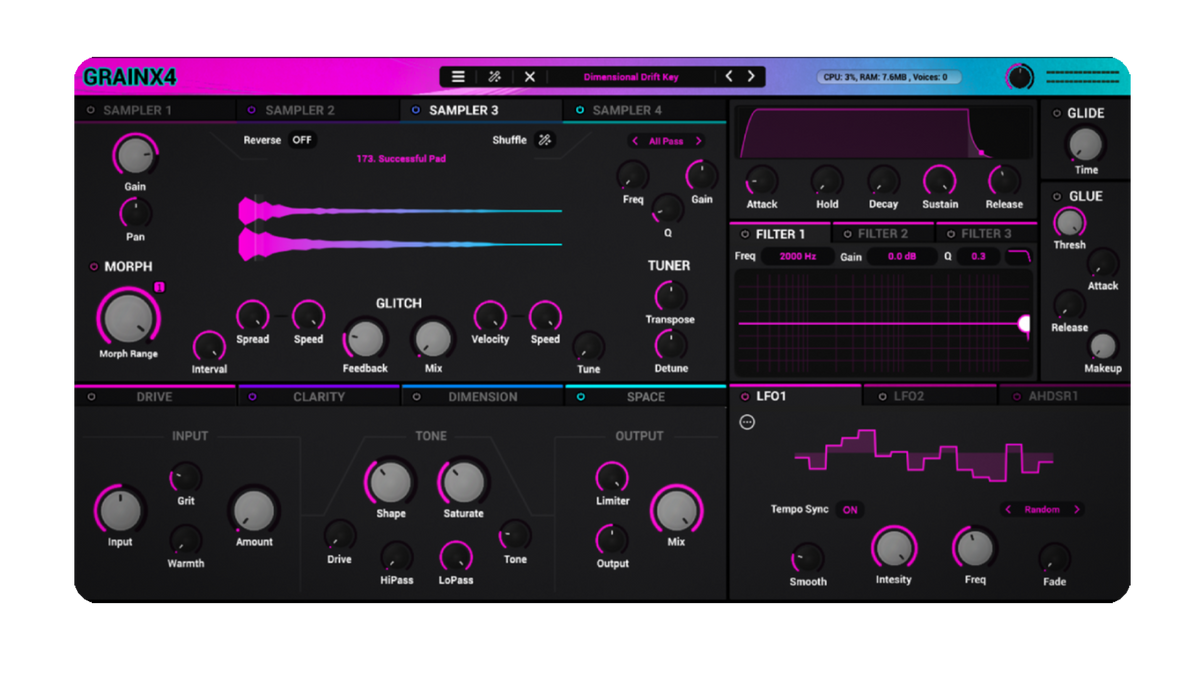
Task: Toggle the LFO2 power indicator
Action: (882, 397)
